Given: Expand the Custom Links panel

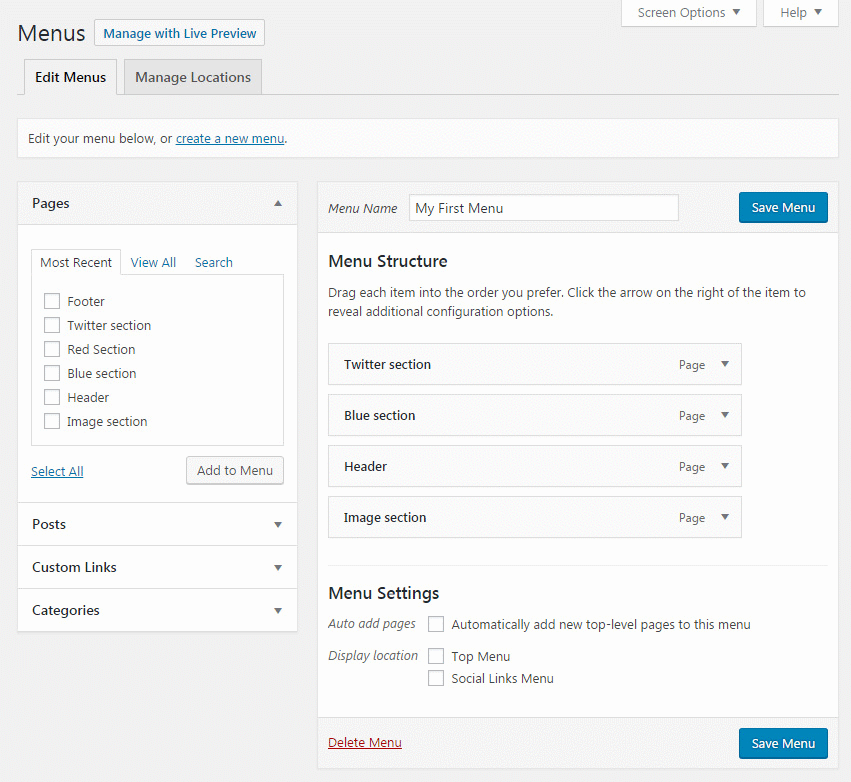Looking at the screenshot, I should [278, 566].
